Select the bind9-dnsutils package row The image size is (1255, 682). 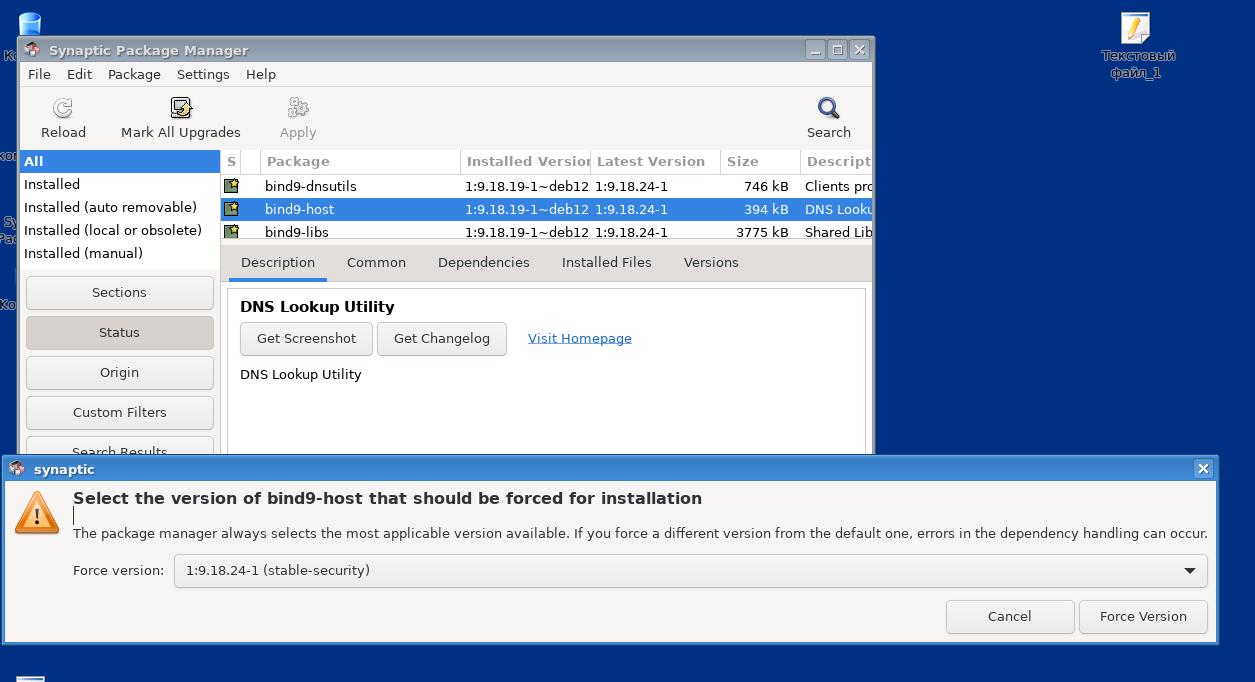coord(546,186)
